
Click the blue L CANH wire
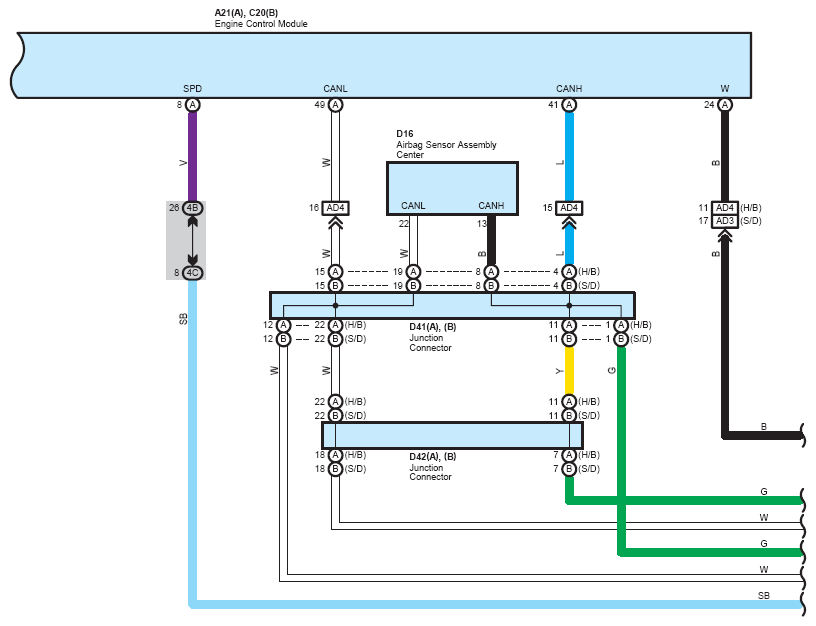click(569, 157)
